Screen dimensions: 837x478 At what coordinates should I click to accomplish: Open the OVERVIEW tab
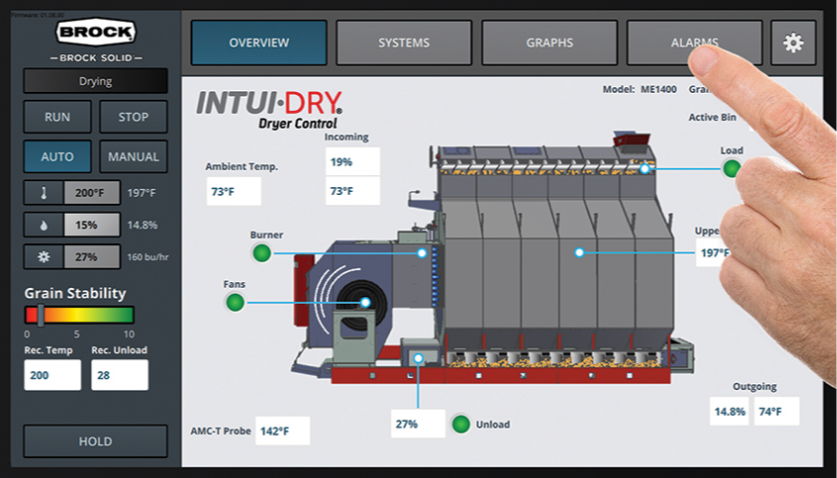coord(259,43)
